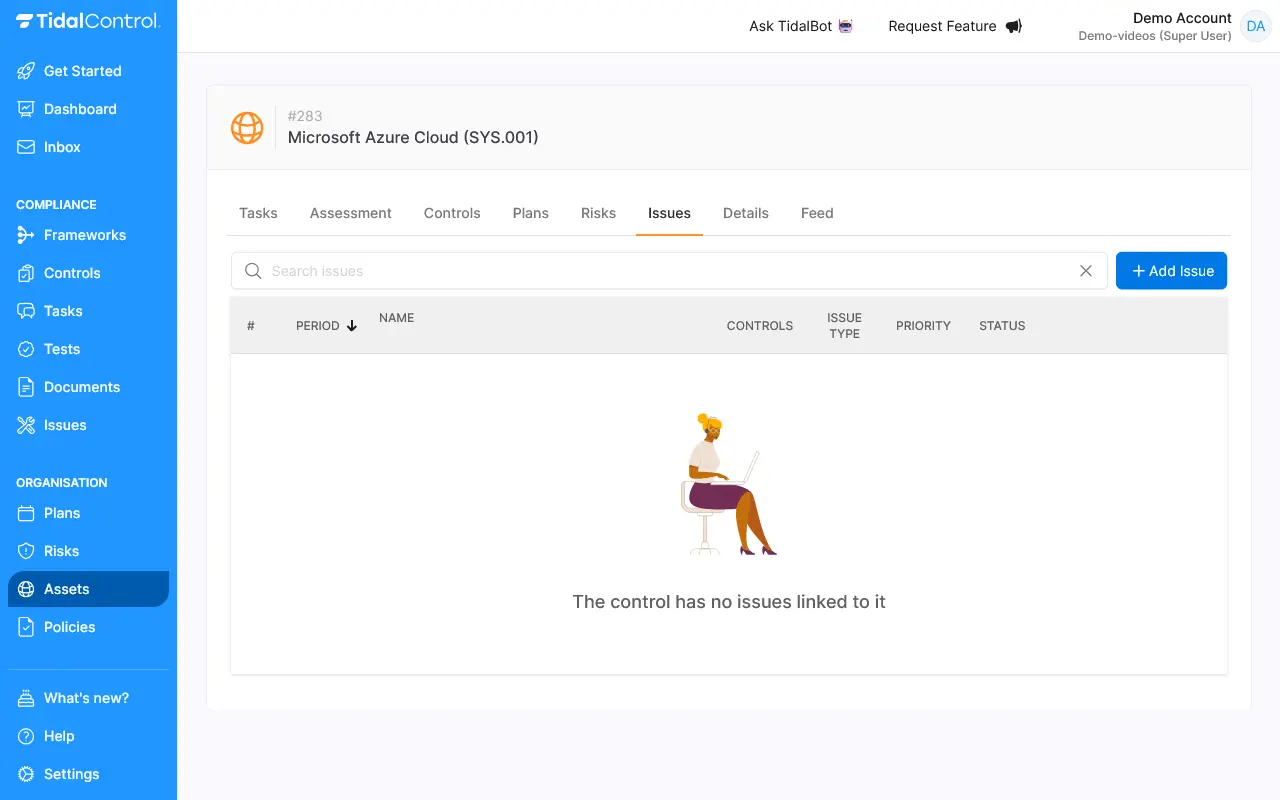This screenshot has width=1280, height=800.
Task: Click the Request Feature megaphone icon
Action: (x=1013, y=26)
